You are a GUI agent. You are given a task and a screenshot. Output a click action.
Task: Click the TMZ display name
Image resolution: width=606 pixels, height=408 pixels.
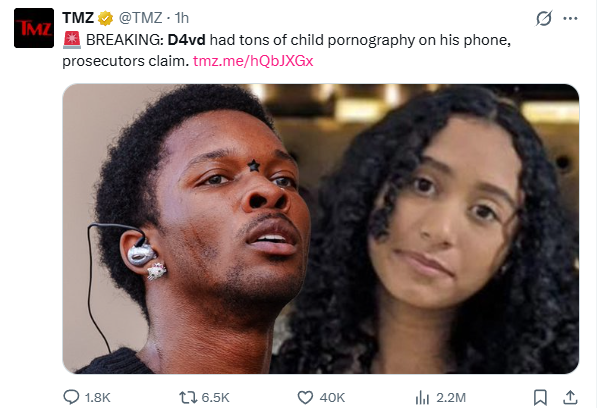(78, 18)
